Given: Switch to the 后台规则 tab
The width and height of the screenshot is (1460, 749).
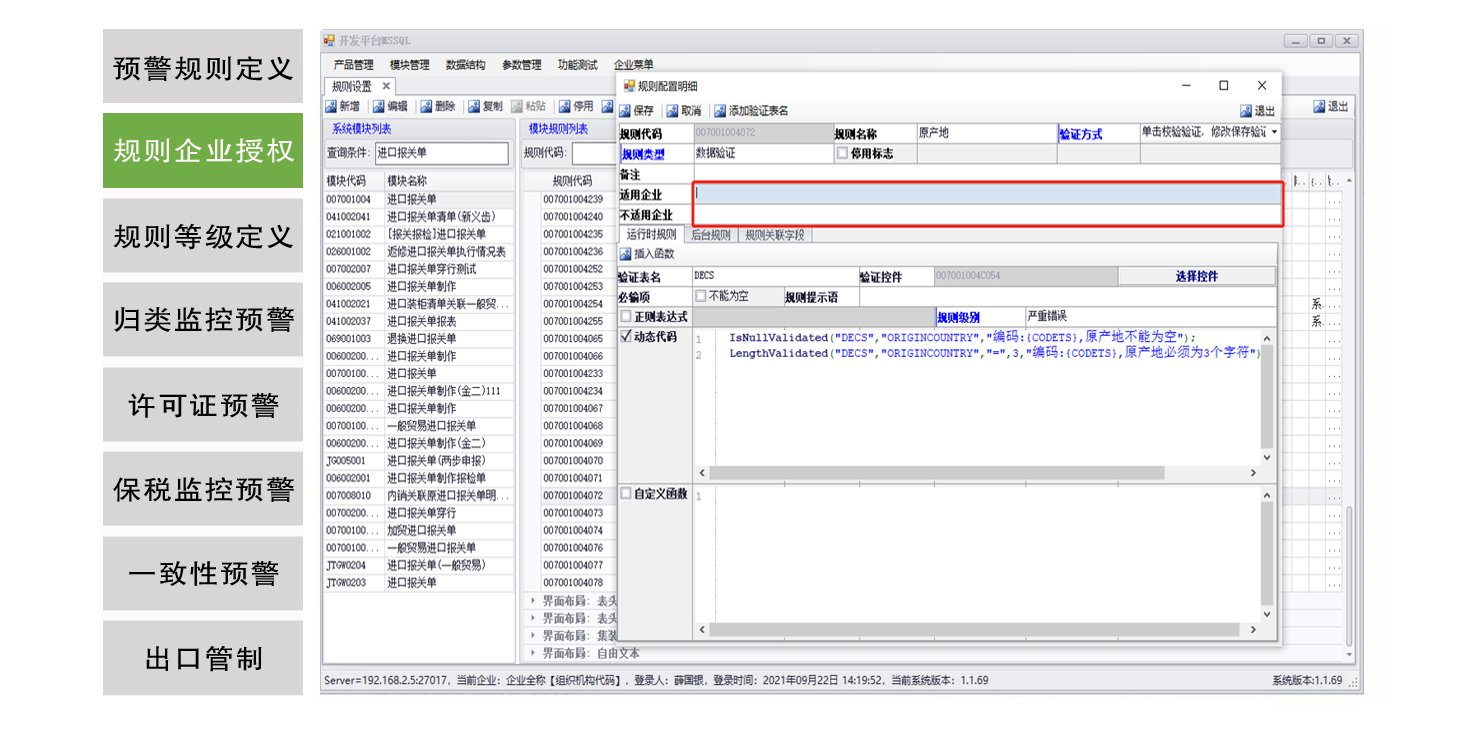Looking at the screenshot, I should pos(711,235).
